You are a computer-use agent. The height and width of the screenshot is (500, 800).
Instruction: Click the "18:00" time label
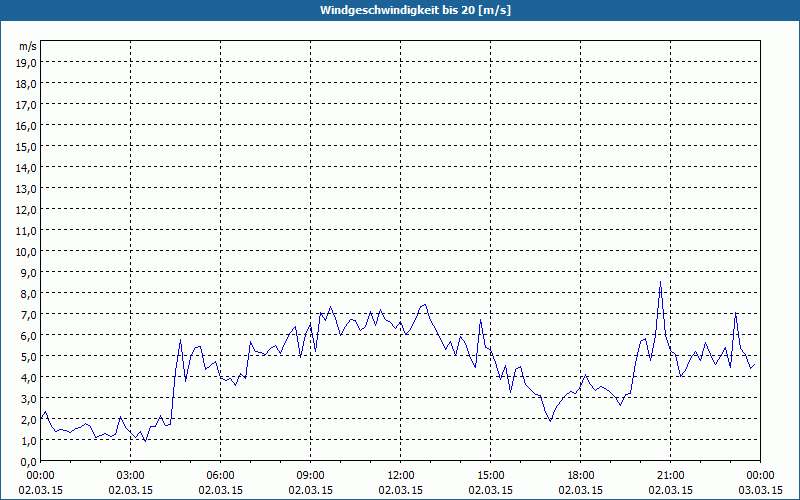coord(580,476)
